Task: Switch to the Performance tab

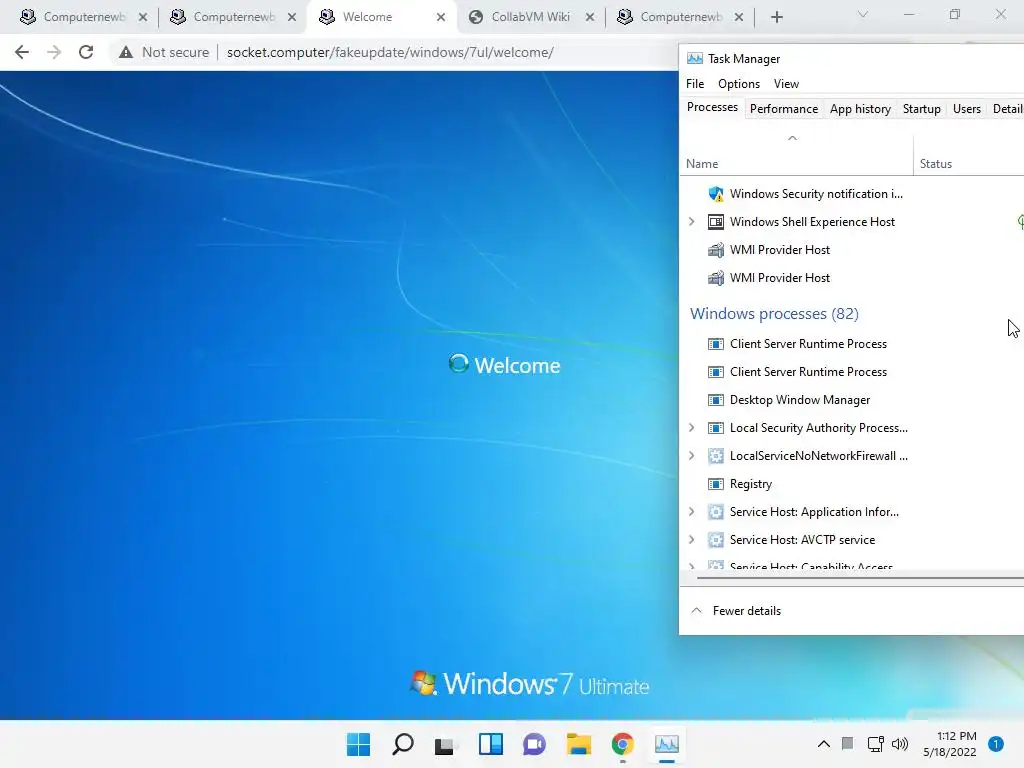Action: [784, 109]
